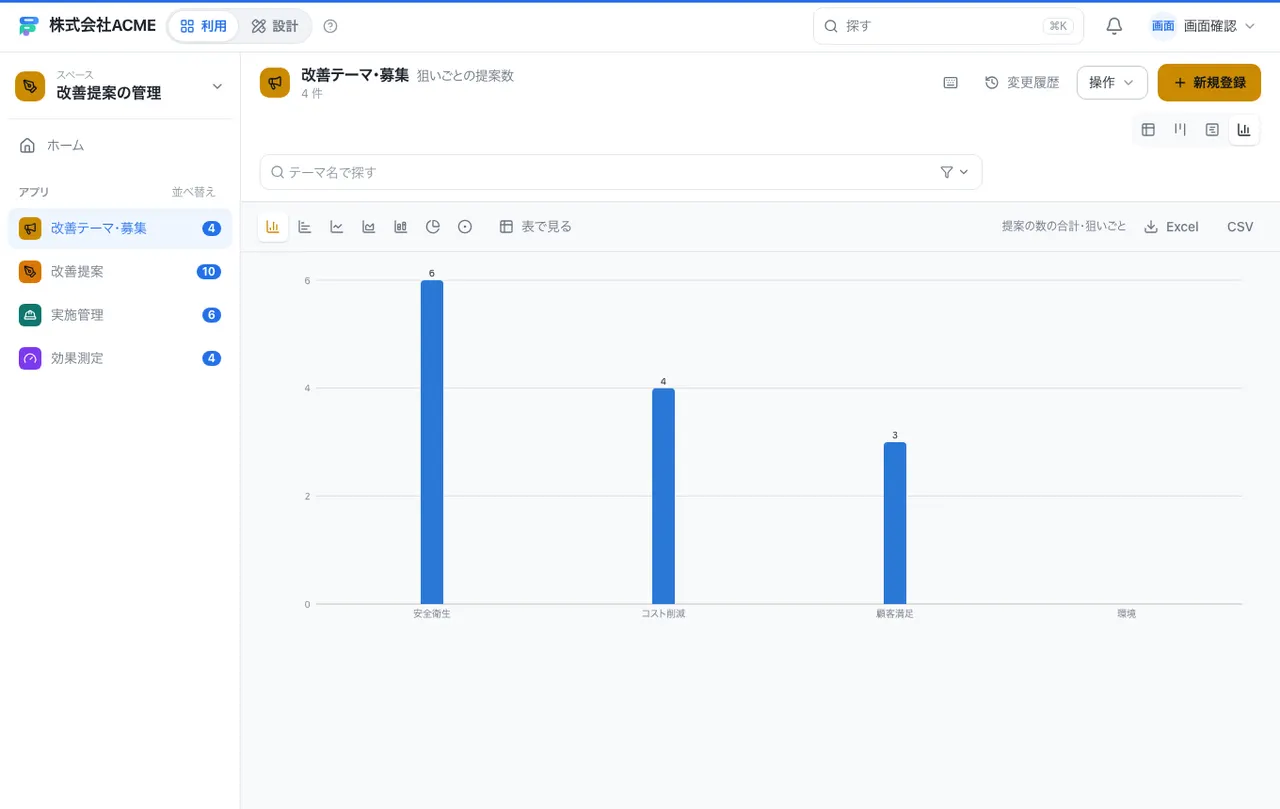Focus the global 探す search box
This screenshot has width=1280, height=809.
click(948, 26)
